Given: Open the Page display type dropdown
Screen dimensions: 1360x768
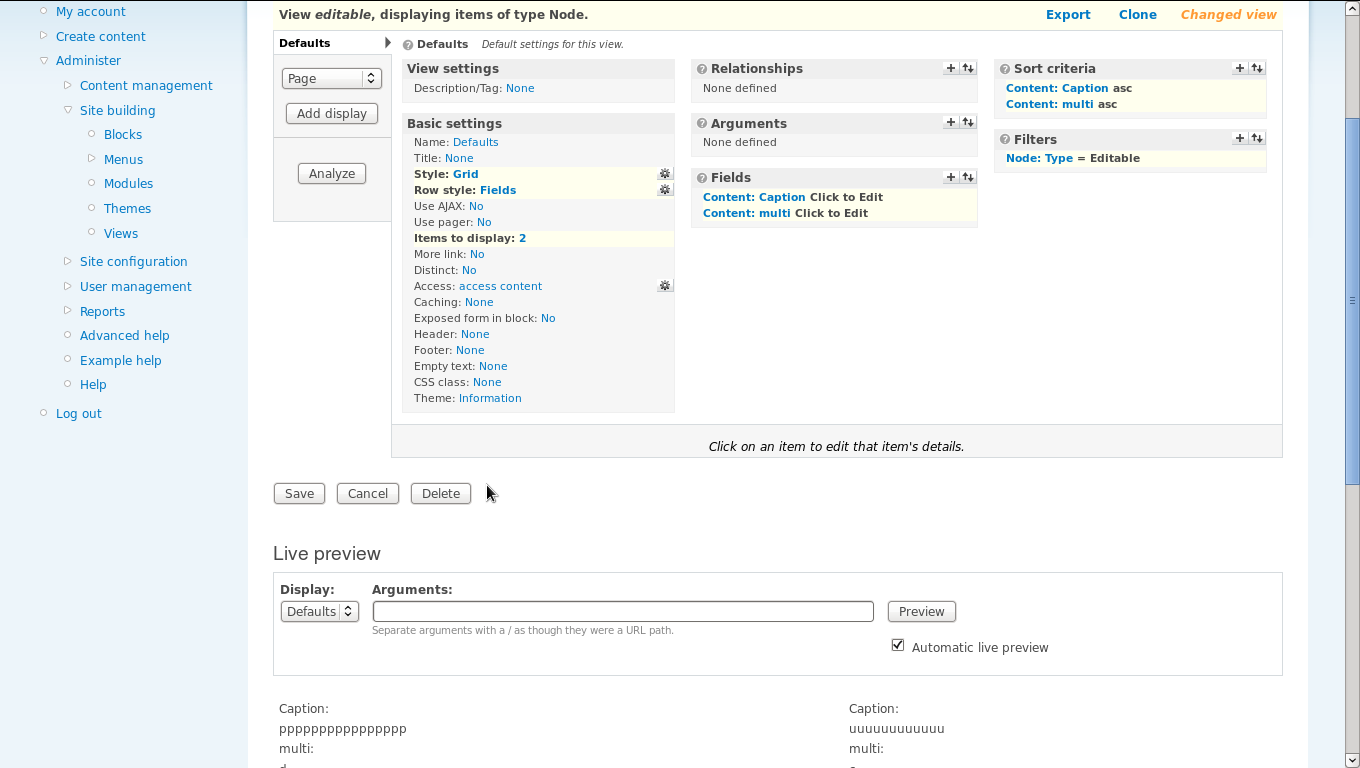Looking at the screenshot, I should click(331, 78).
